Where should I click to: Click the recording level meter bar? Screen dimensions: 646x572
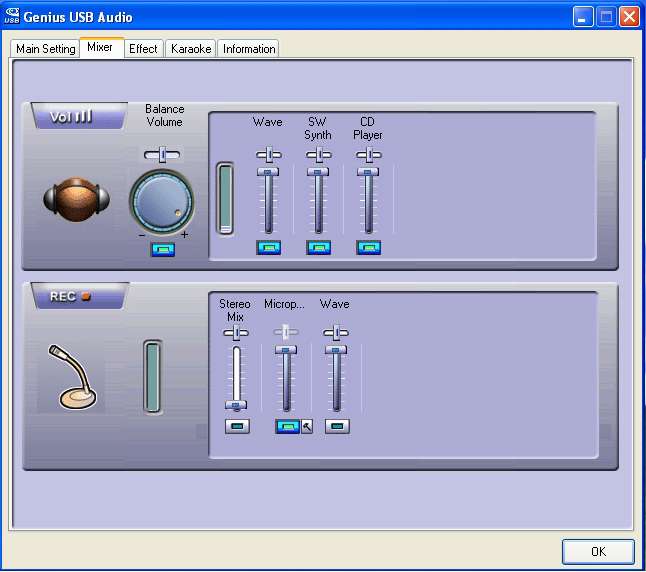point(152,377)
